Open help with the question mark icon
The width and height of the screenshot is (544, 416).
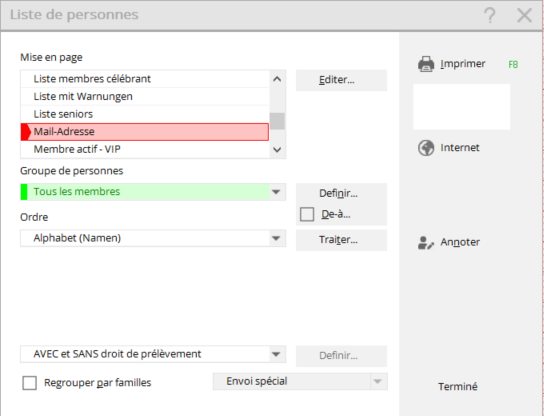(x=490, y=15)
